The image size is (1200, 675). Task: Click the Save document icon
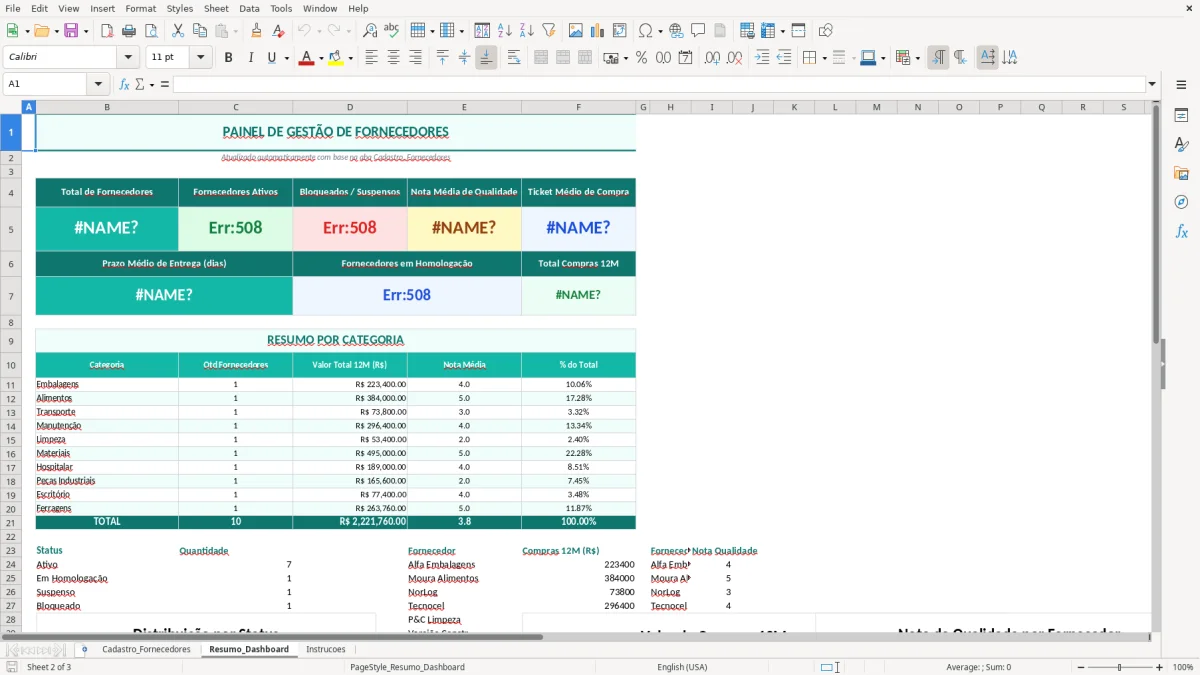[x=71, y=31]
